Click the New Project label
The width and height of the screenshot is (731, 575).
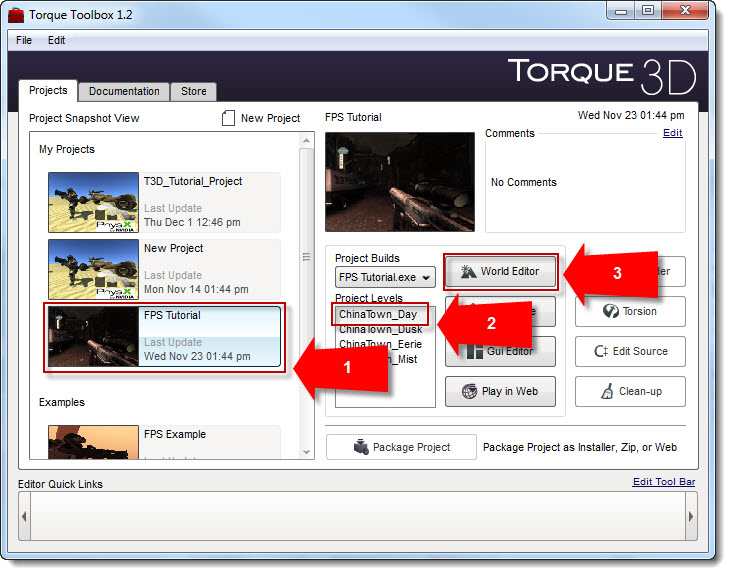click(x=270, y=118)
